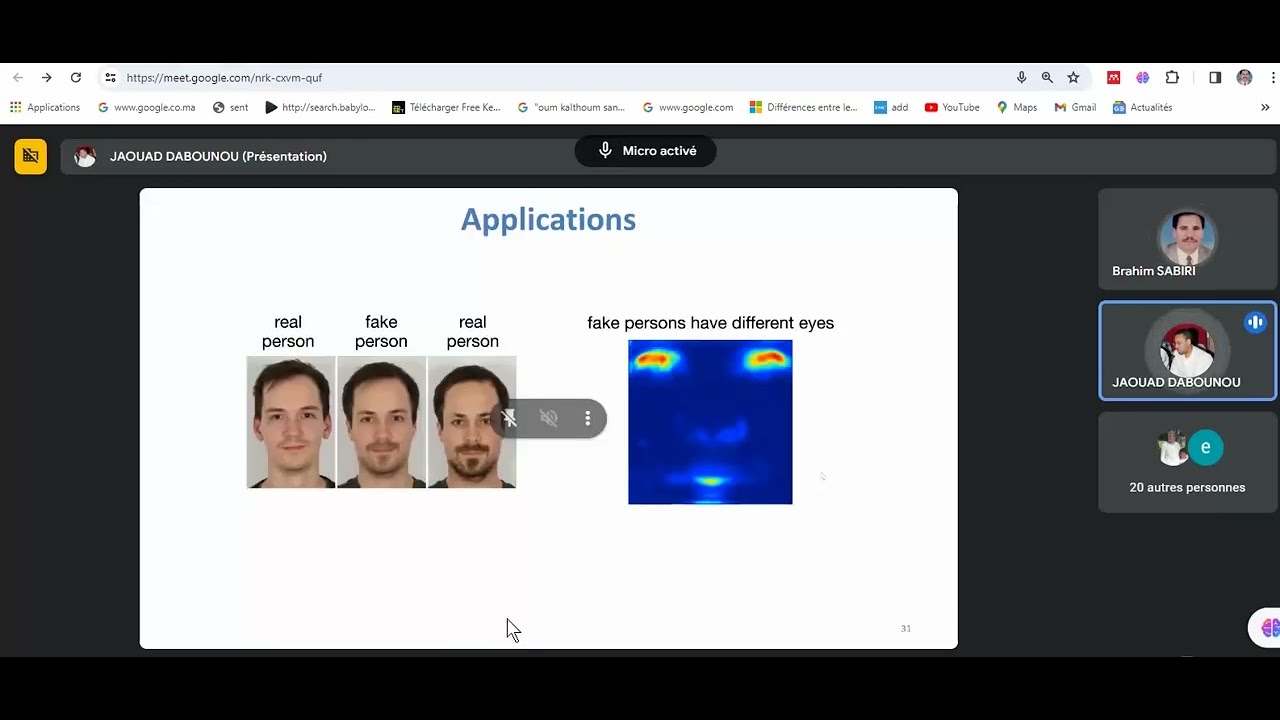Click 'fake persons have different eyes' caption
Image resolution: width=1280 pixels, height=720 pixels.
click(x=710, y=323)
